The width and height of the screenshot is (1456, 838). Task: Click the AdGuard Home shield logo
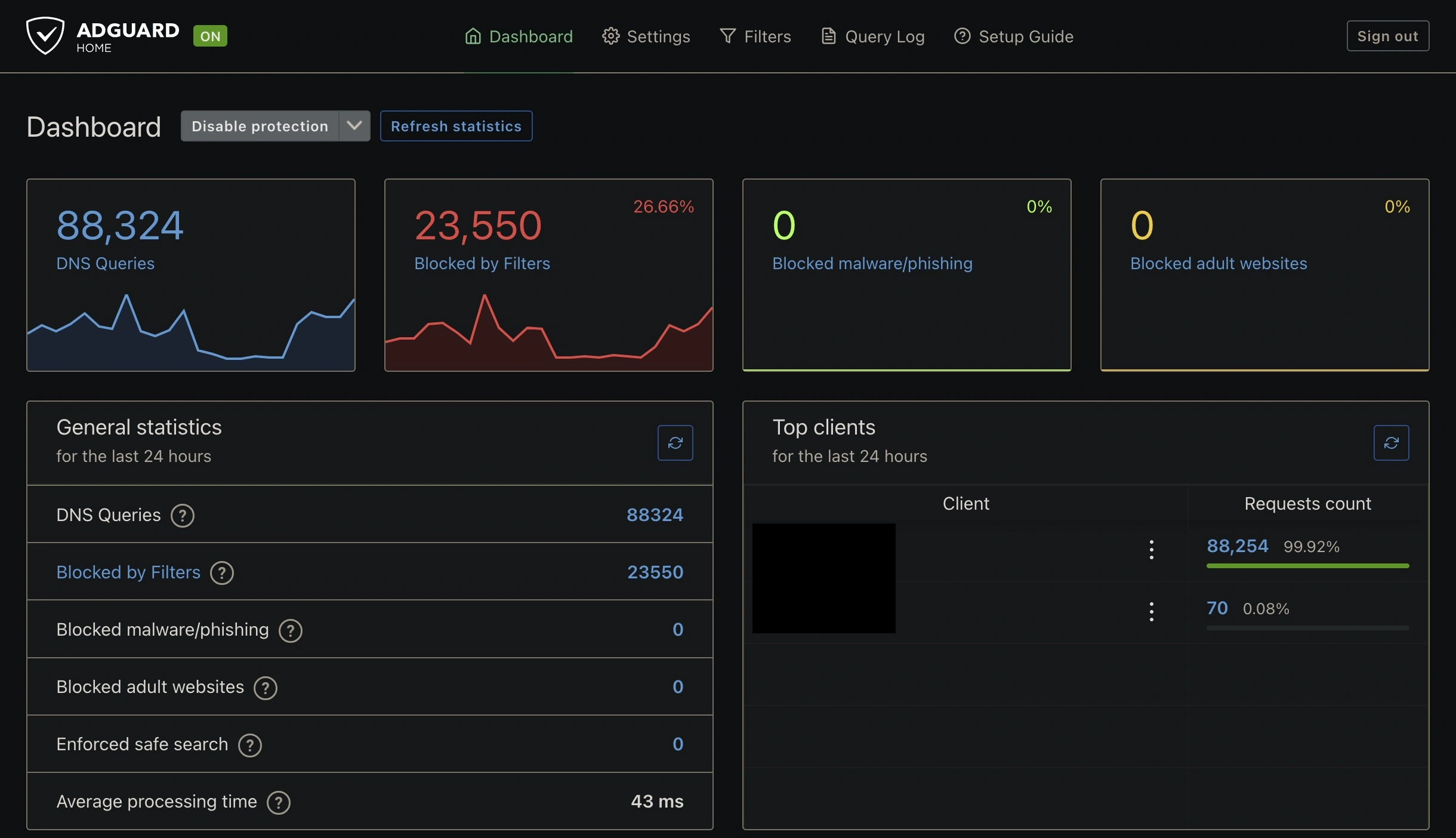point(45,36)
